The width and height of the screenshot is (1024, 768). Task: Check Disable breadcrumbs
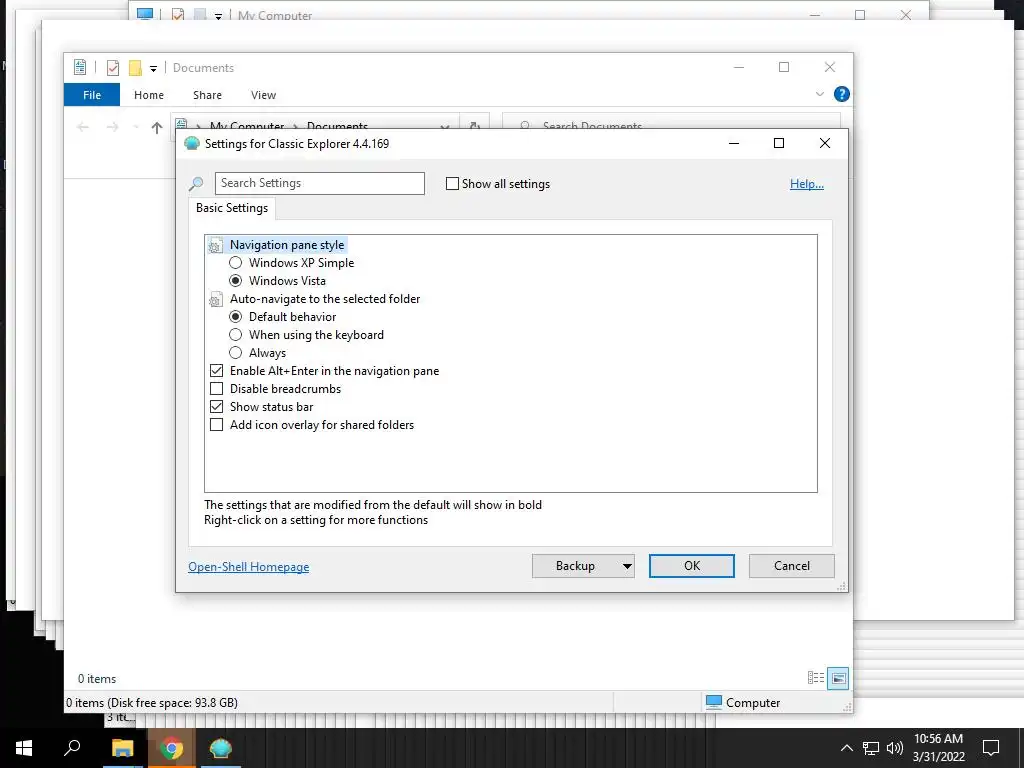click(x=216, y=389)
